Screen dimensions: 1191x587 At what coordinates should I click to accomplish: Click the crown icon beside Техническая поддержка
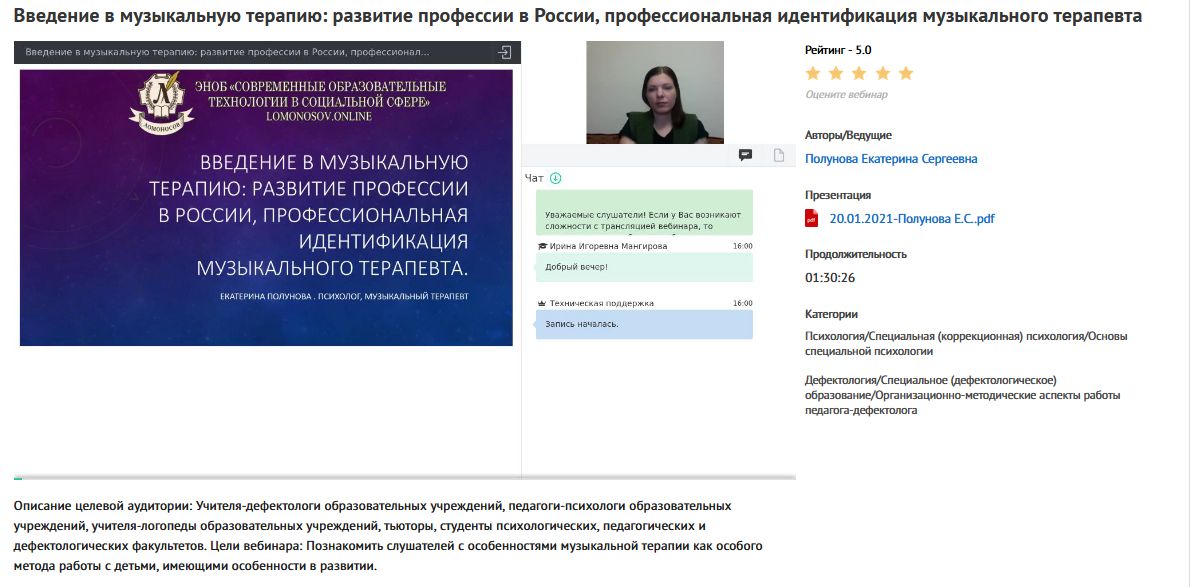pos(542,303)
